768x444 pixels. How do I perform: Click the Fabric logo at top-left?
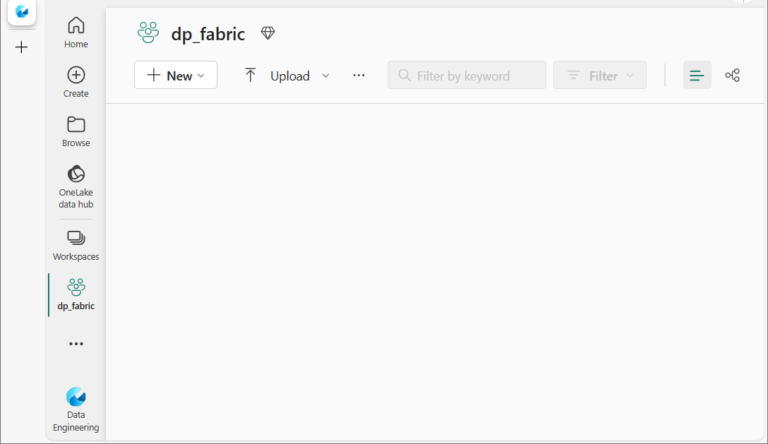point(22,11)
